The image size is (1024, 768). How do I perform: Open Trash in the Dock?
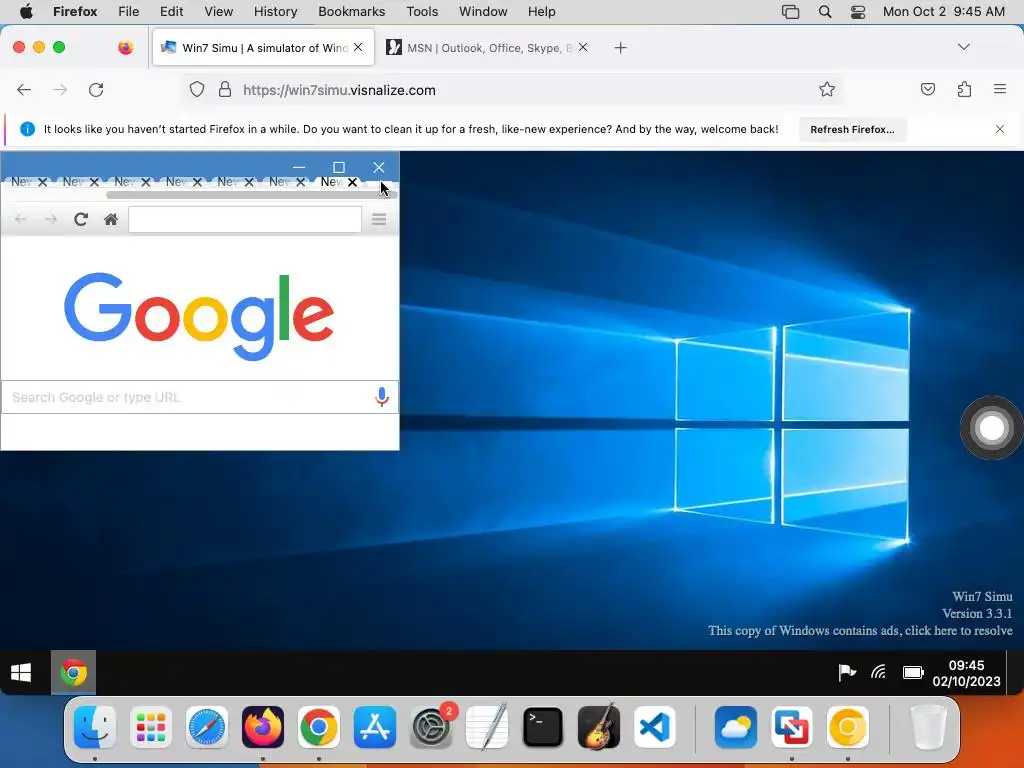point(928,727)
